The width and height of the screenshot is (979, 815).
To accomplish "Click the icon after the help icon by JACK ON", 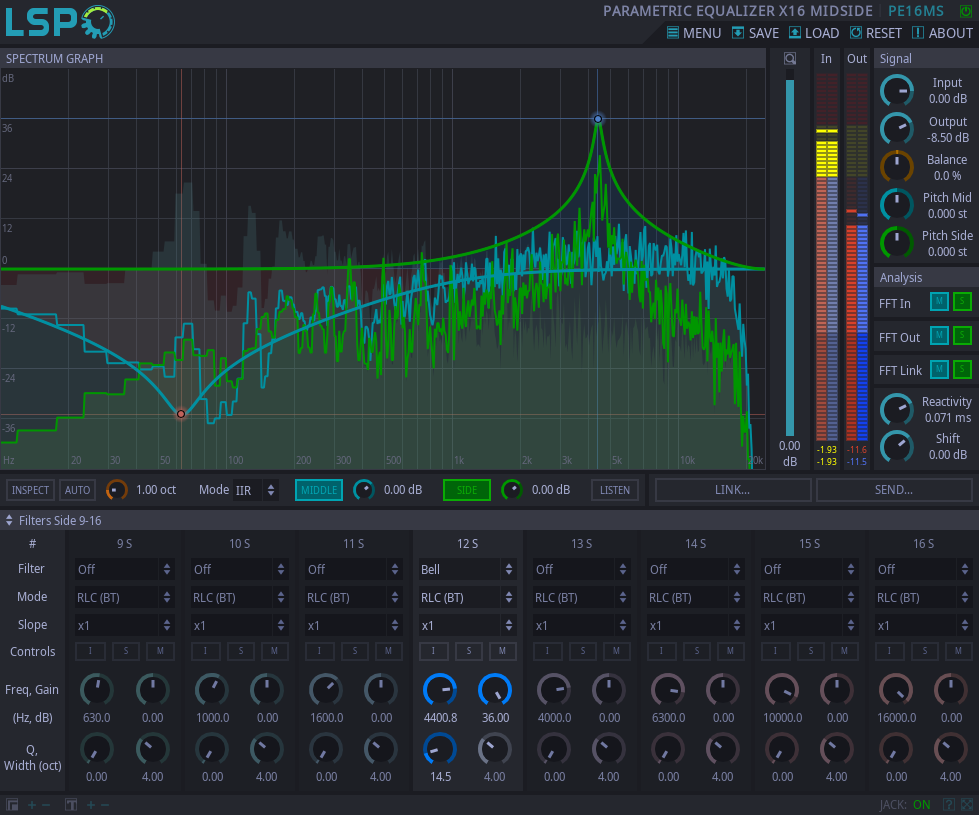I will pos(967,805).
